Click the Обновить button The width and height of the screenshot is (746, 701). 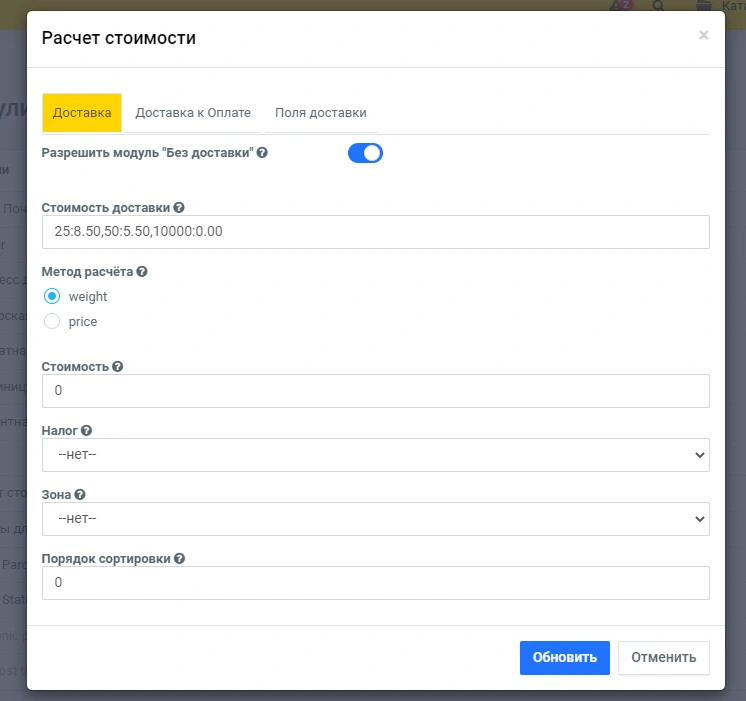click(564, 657)
